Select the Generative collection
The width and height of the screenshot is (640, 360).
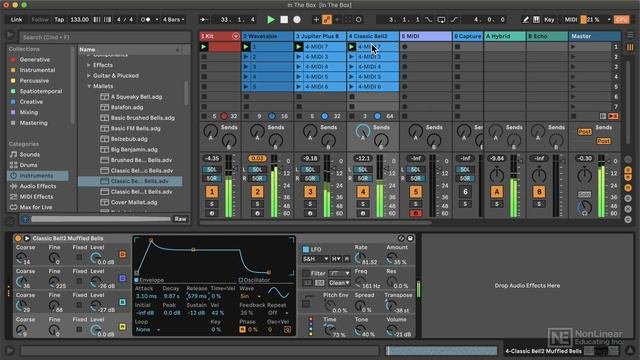35,60
